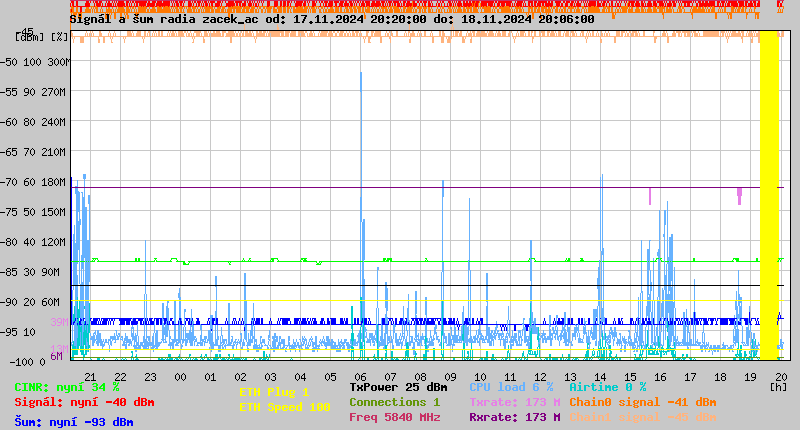Image resolution: width=800 pixels, height=430 pixels.
Task: Click hour label '05' on time axis
Action: point(330,377)
